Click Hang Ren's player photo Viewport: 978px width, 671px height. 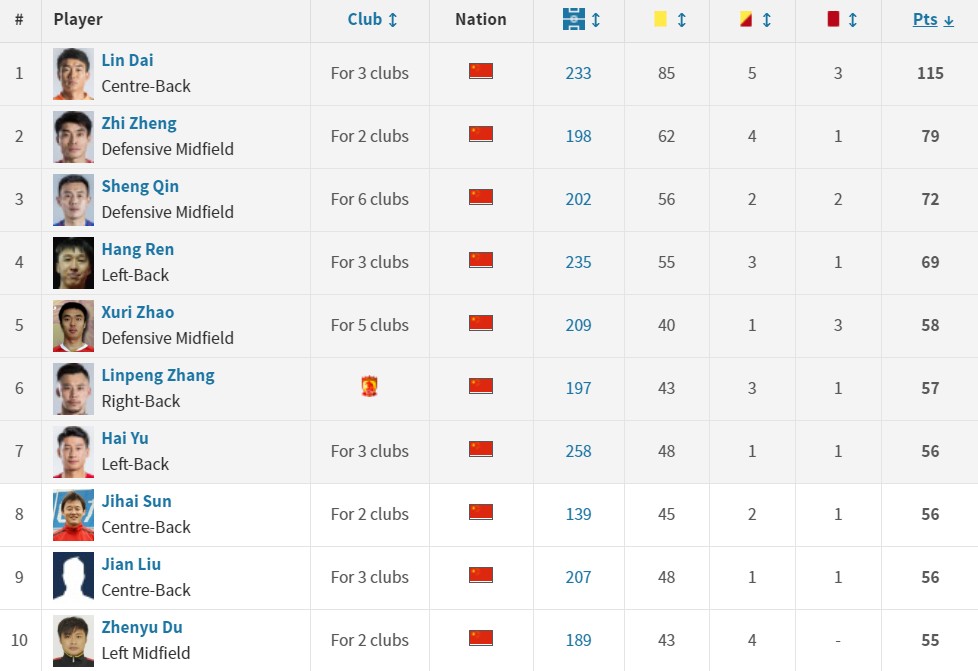(x=73, y=262)
